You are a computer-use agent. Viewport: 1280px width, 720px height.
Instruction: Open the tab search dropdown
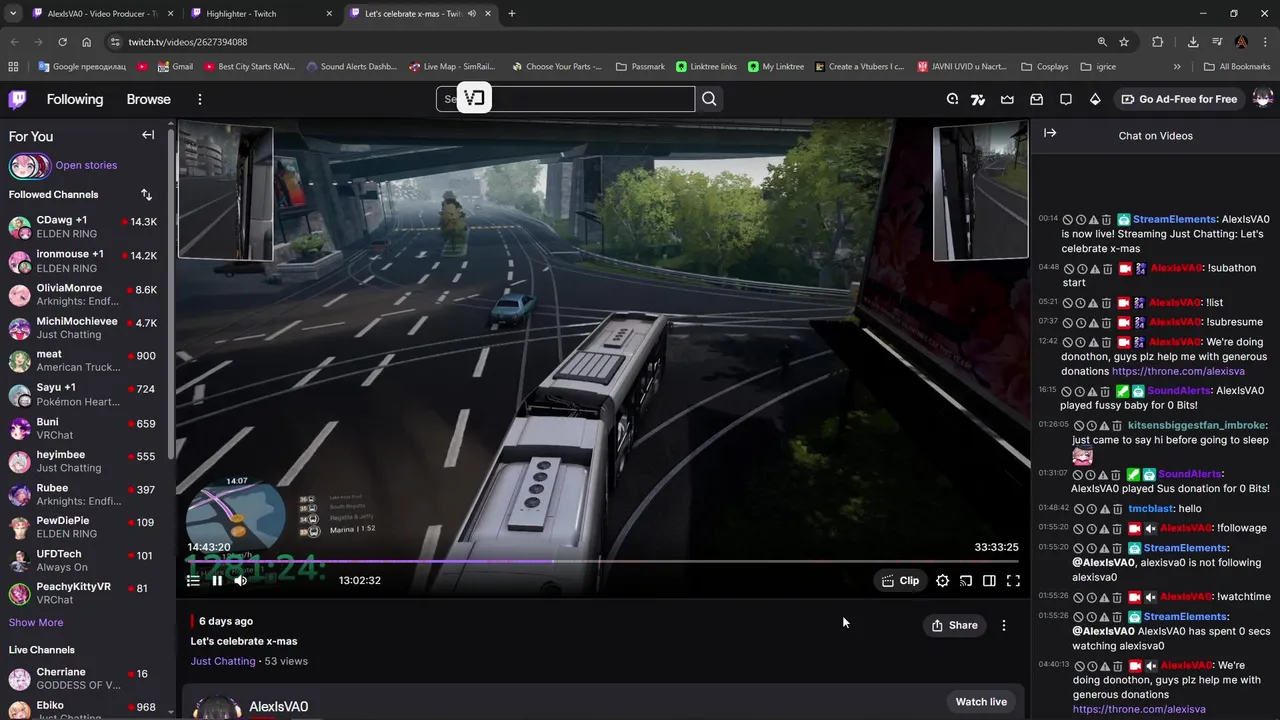(13, 14)
